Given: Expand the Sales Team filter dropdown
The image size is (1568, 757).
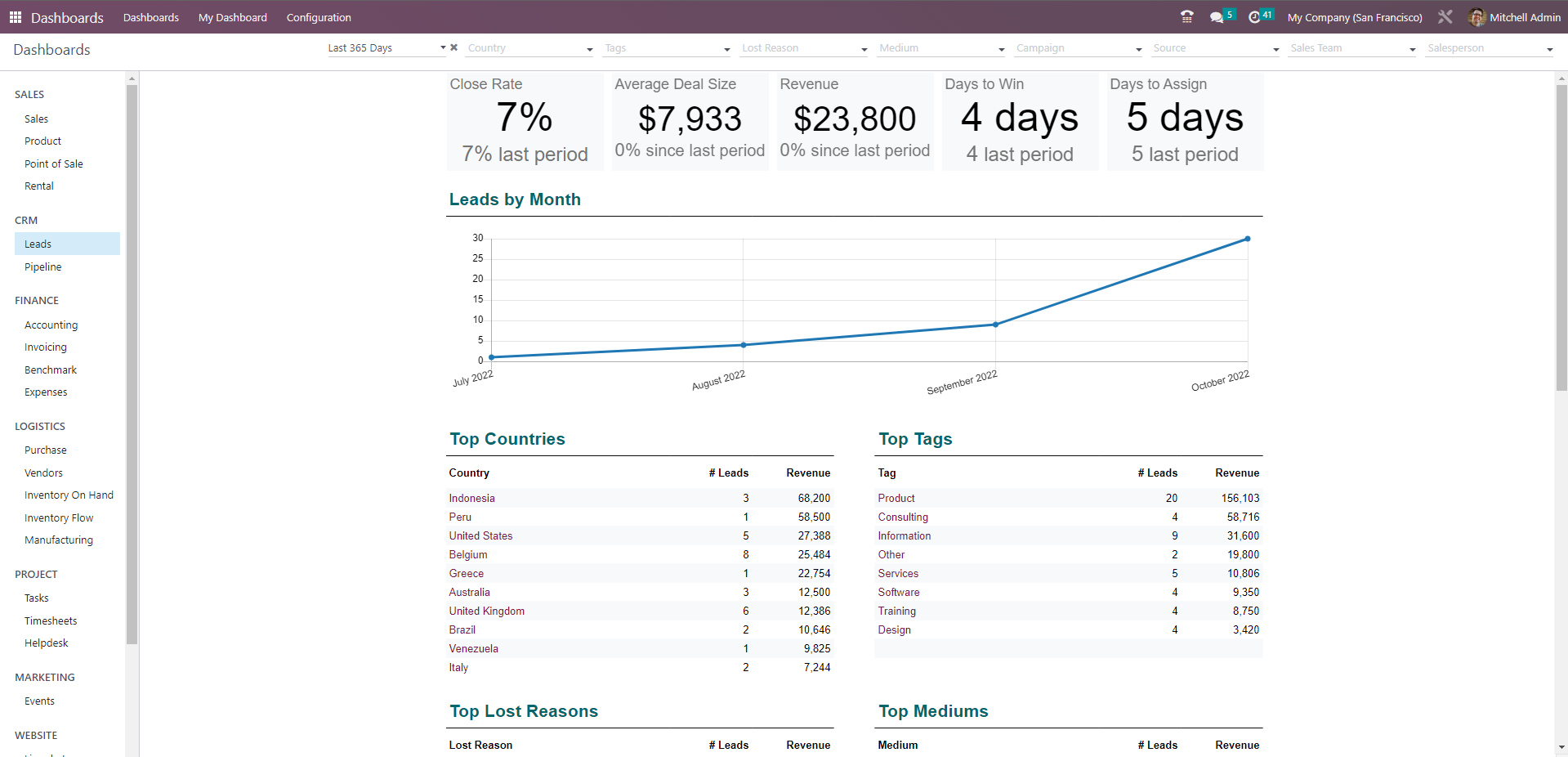Looking at the screenshot, I should tap(1412, 49).
